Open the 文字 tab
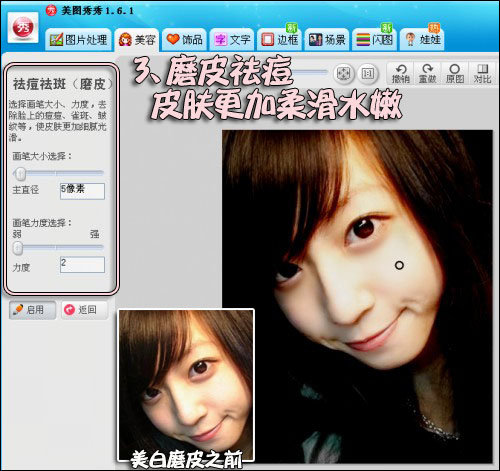 (x=232, y=40)
